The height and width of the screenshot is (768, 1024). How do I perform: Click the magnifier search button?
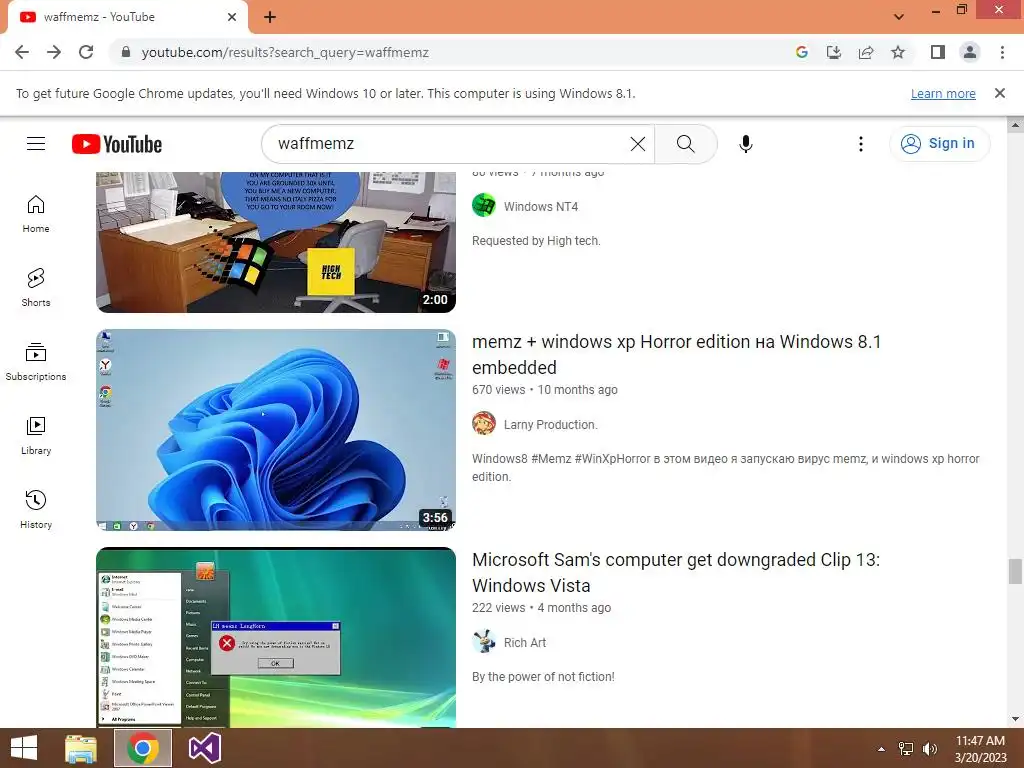(x=686, y=144)
